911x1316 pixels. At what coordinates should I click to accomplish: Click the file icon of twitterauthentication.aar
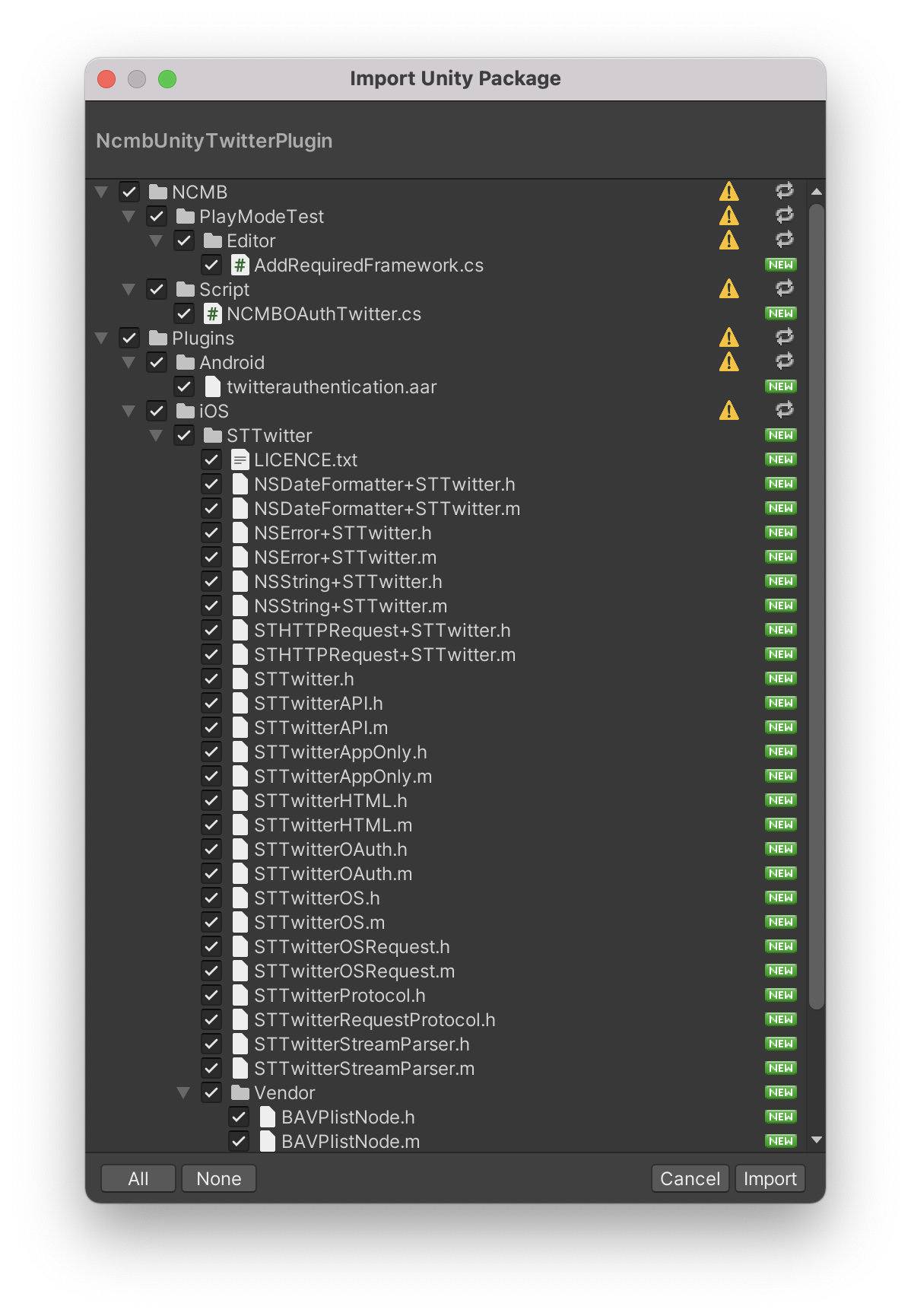tap(212, 386)
